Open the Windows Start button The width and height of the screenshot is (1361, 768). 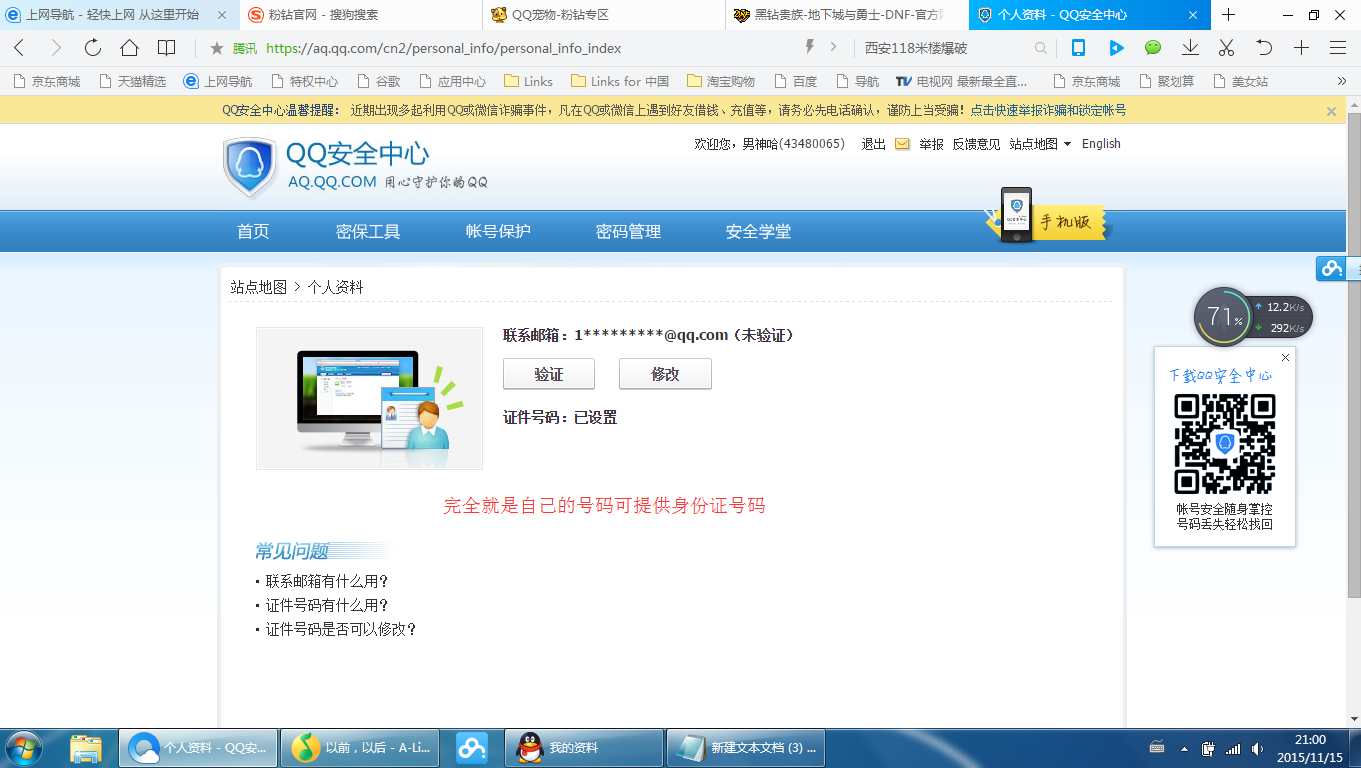(x=23, y=747)
